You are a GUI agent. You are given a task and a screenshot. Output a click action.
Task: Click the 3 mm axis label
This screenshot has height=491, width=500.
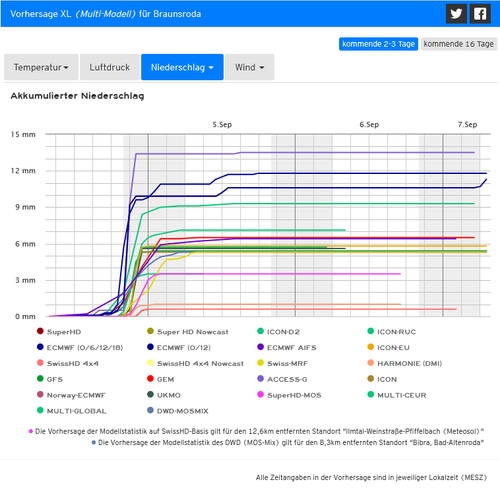(x=25, y=280)
